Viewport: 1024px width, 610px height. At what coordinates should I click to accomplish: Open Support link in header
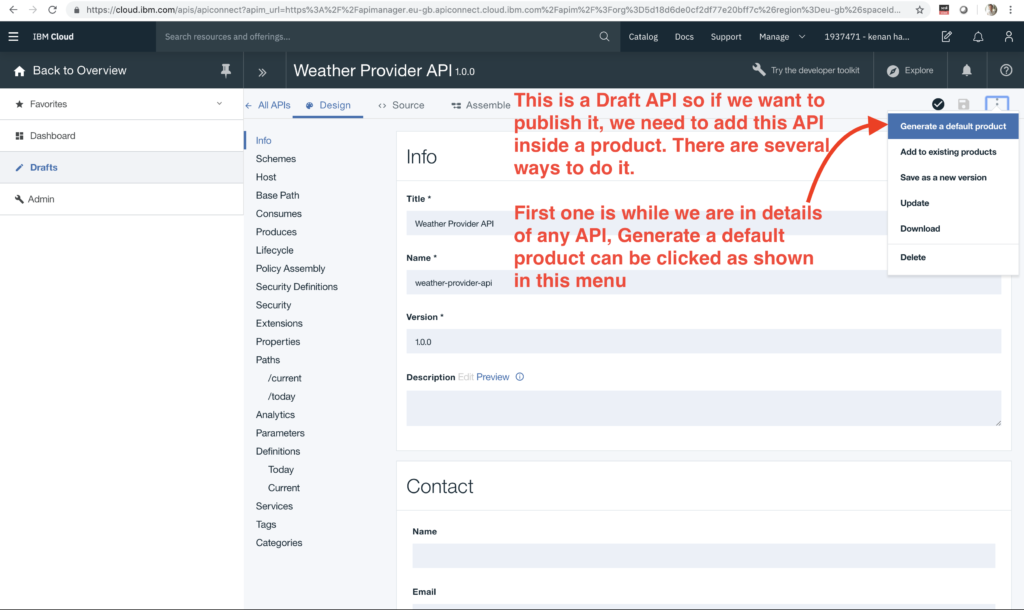[726, 37]
